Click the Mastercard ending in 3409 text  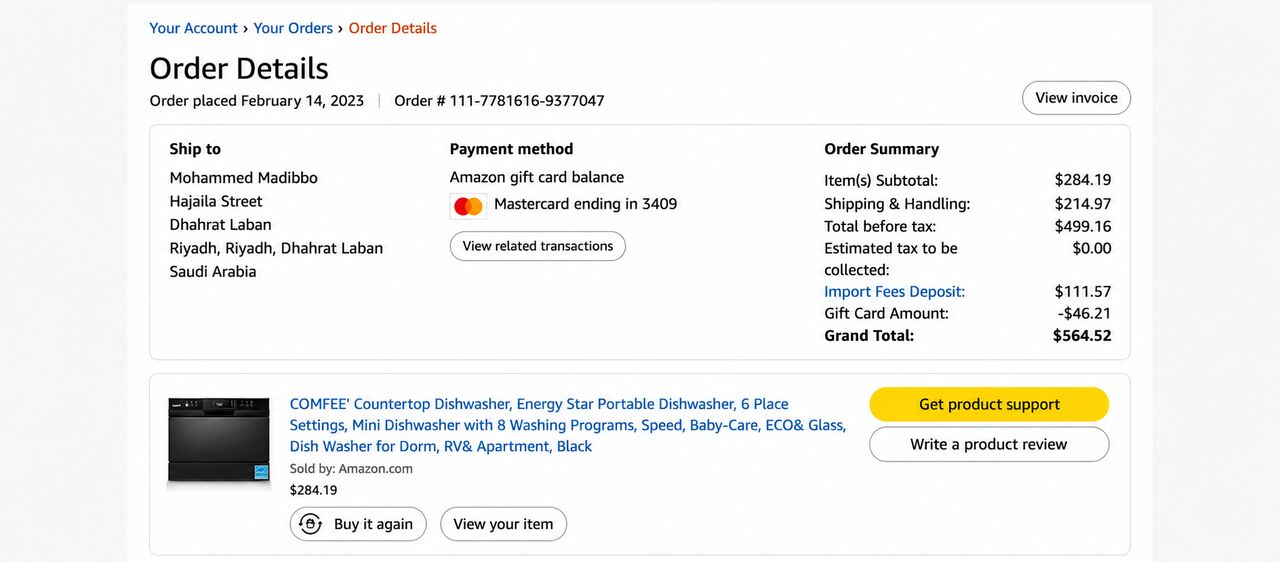[x=586, y=204]
